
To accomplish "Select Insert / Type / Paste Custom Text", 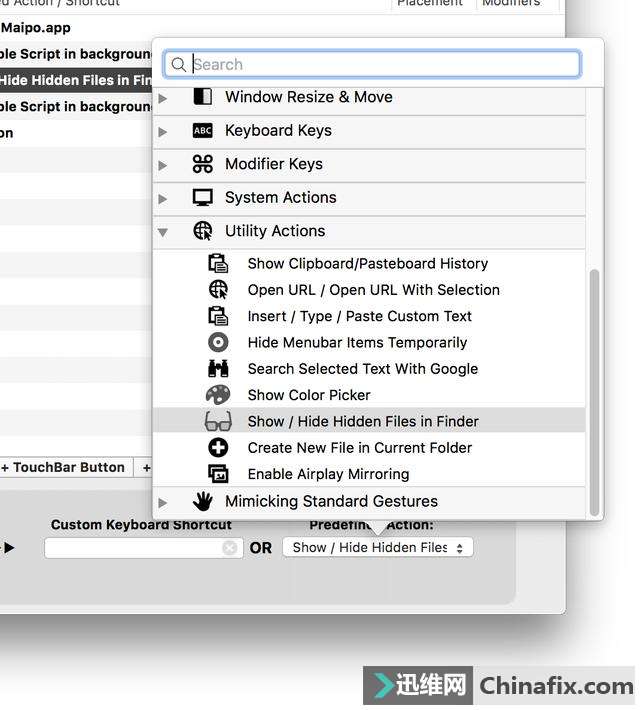I will pos(359,316).
